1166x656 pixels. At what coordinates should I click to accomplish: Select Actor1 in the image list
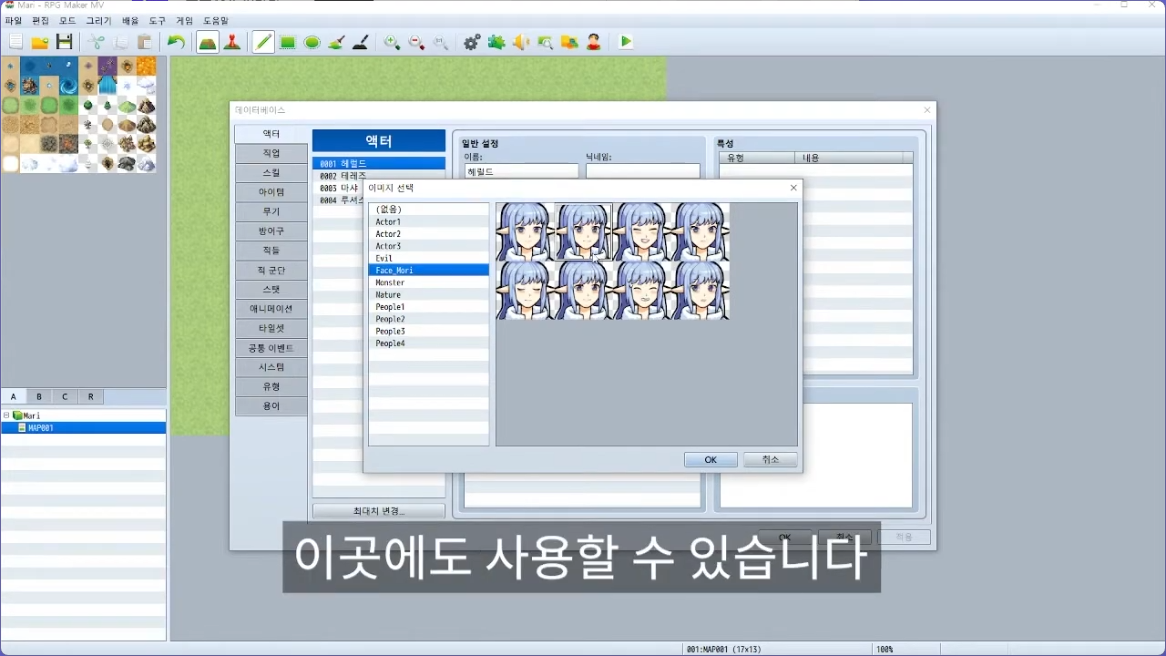[x=428, y=222]
